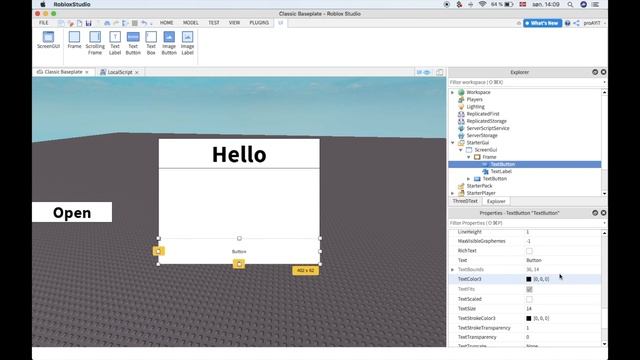Click the StarterPack icon in Explorer

point(461,186)
